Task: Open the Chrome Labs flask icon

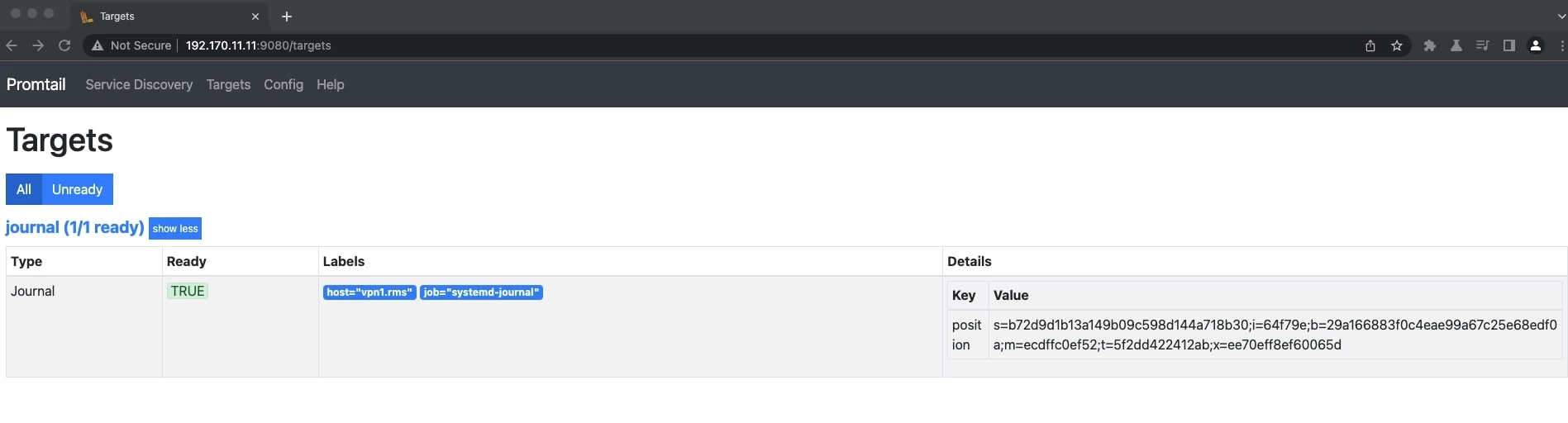Action: (x=1456, y=45)
